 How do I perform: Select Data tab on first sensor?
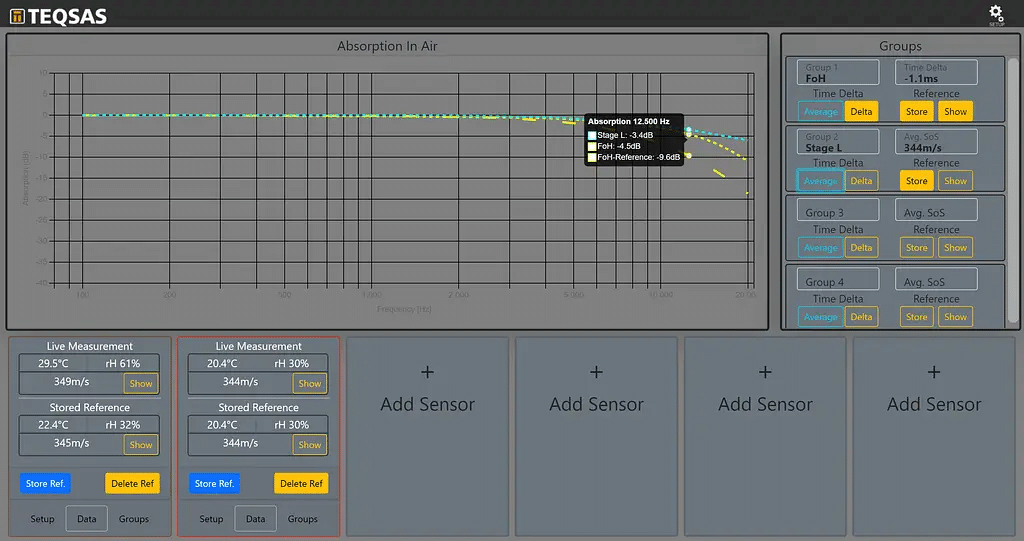click(87, 519)
